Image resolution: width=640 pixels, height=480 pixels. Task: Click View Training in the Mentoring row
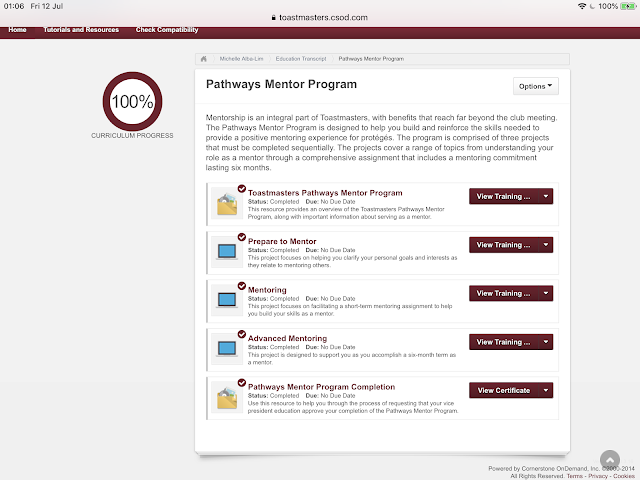[x=504, y=293]
